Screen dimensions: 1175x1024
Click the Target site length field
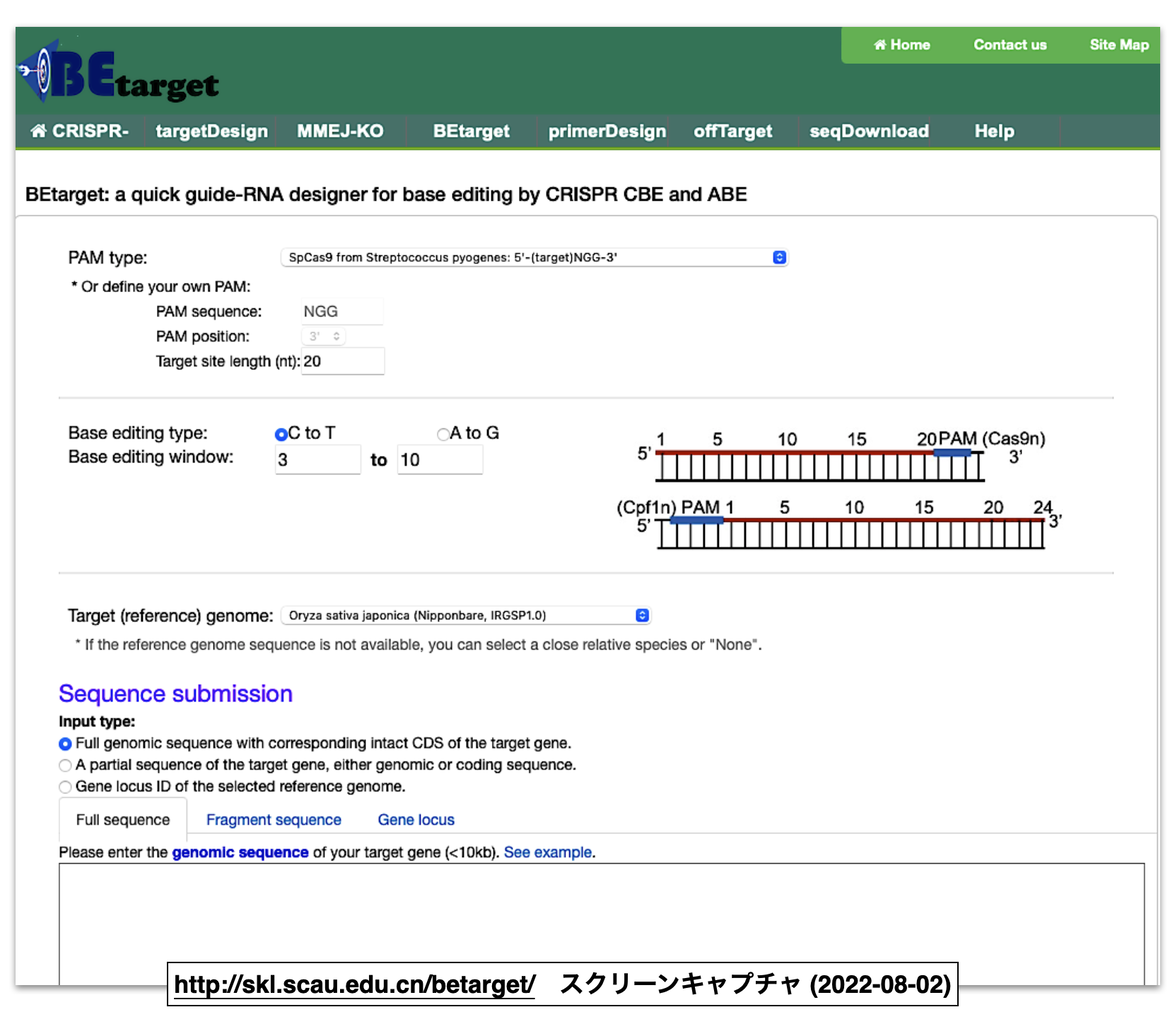coord(343,361)
